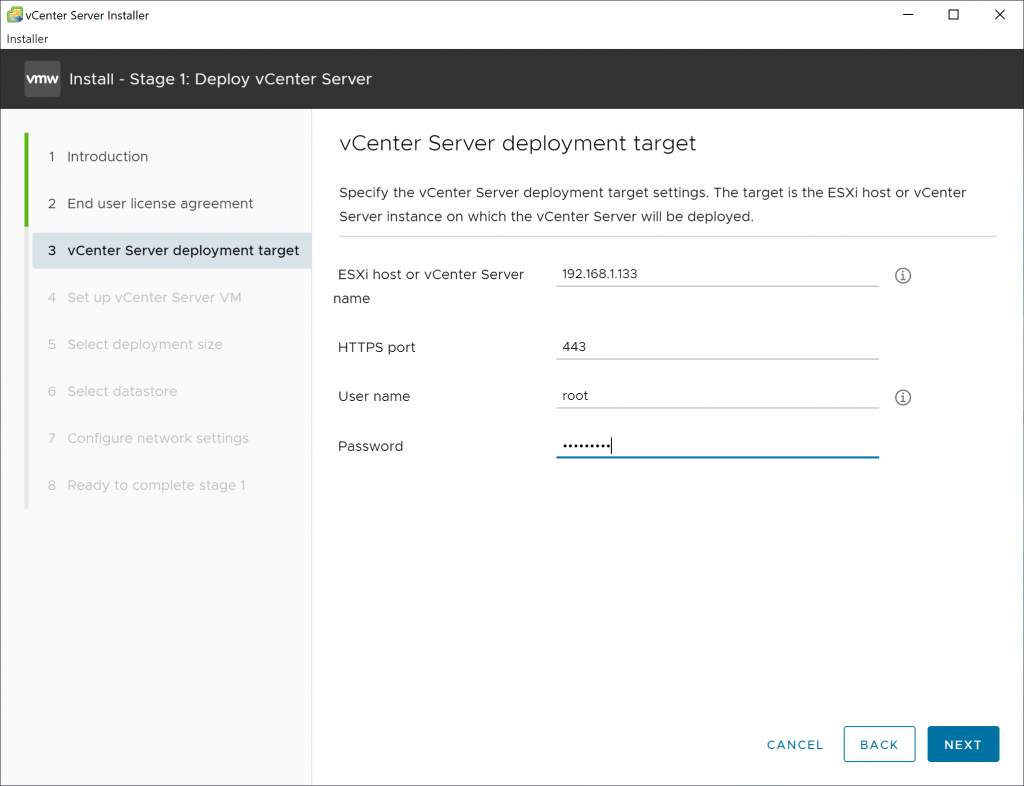Viewport: 1024px width, 786px height.
Task: Click the 'vCenter Server deployment target' page heading
Action: 517,144
